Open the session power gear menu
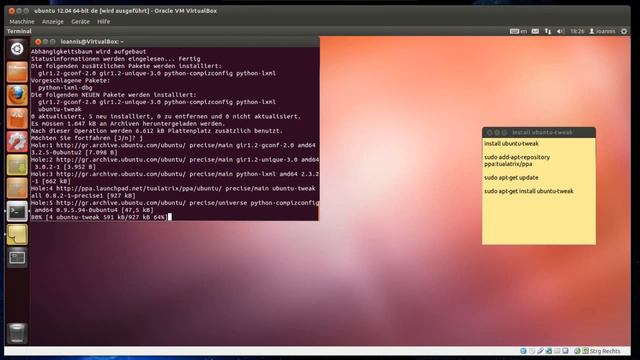Viewport: 640px width, 360px height. point(624,31)
